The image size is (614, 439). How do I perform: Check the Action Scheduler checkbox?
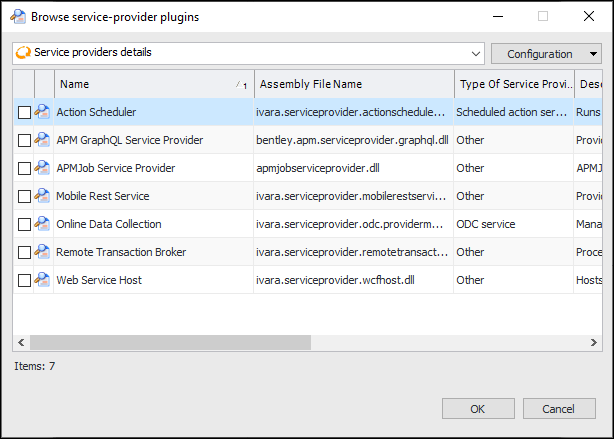pos(24,113)
